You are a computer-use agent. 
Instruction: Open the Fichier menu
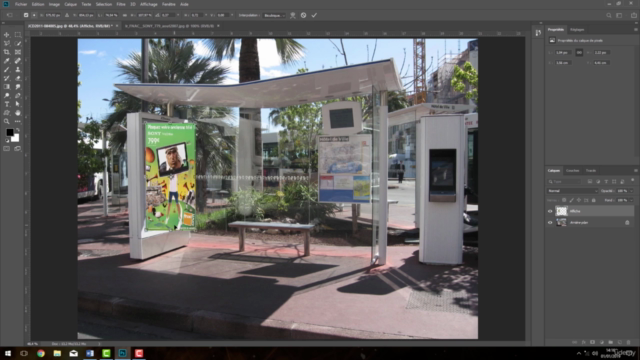pos(21,4)
